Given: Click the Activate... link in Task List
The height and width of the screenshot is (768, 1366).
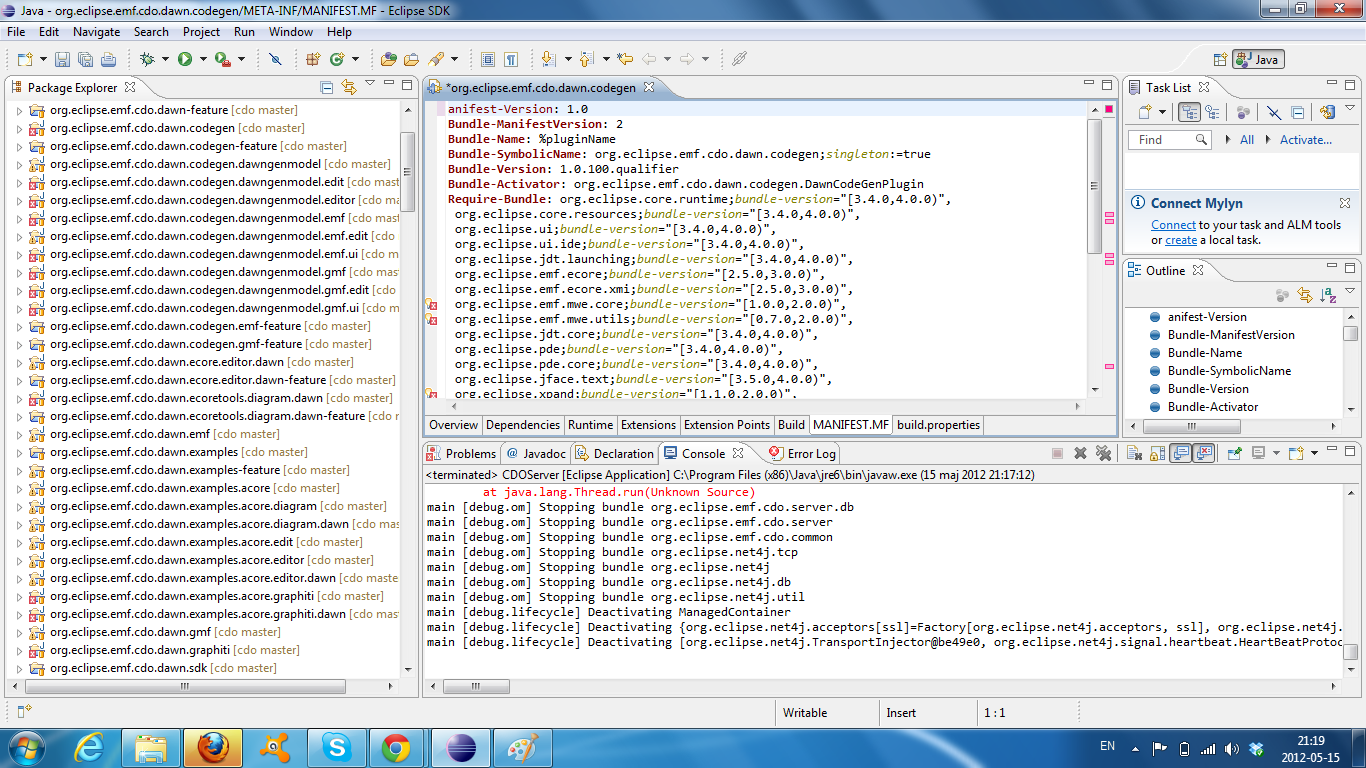Looking at the screenshot, I should (1306, 140).
